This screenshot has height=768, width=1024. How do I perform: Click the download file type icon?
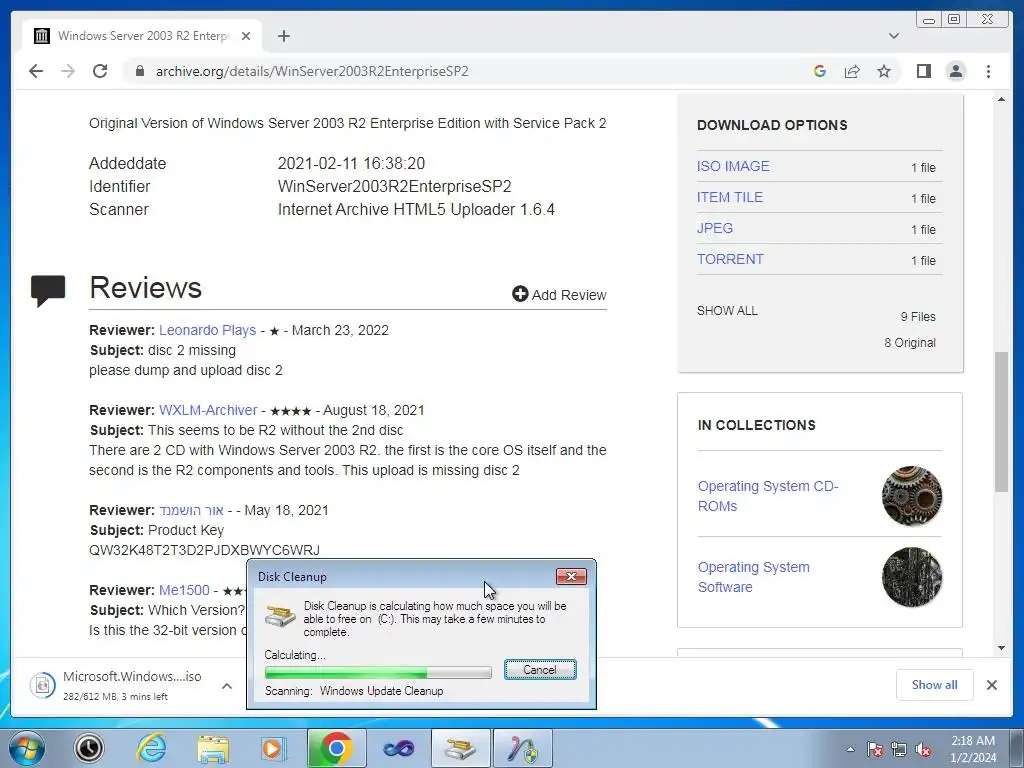tap(42, 685)
